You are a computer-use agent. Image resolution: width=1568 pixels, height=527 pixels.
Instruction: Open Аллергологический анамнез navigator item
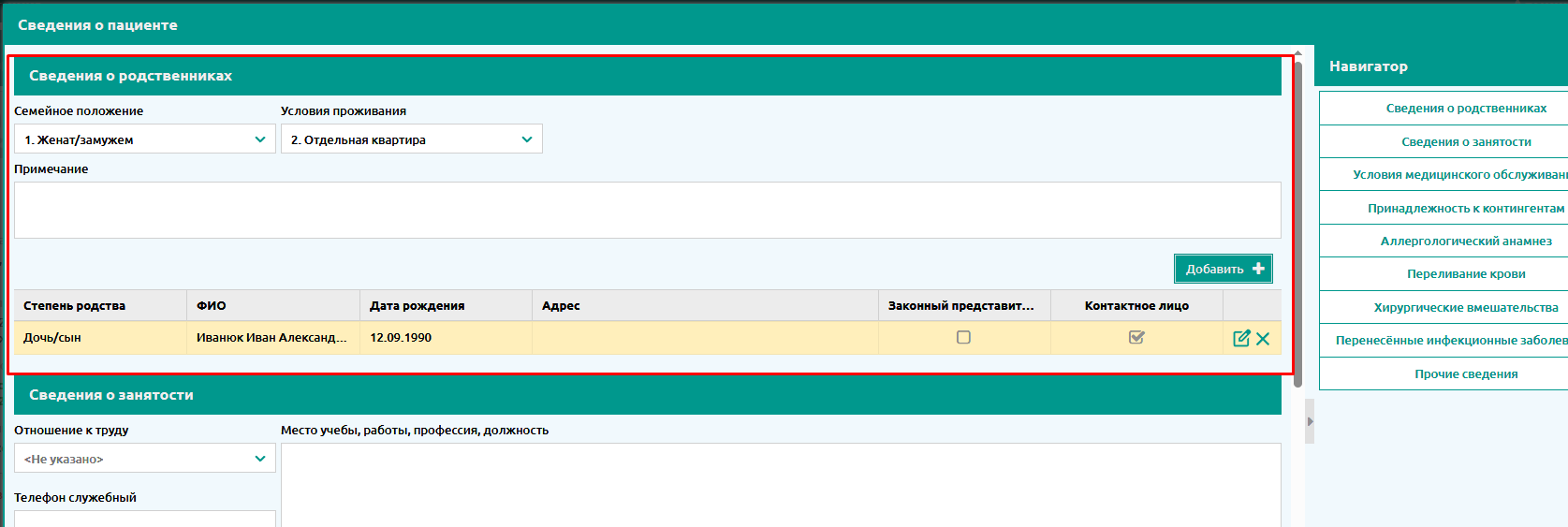[x=1465, y=242]
